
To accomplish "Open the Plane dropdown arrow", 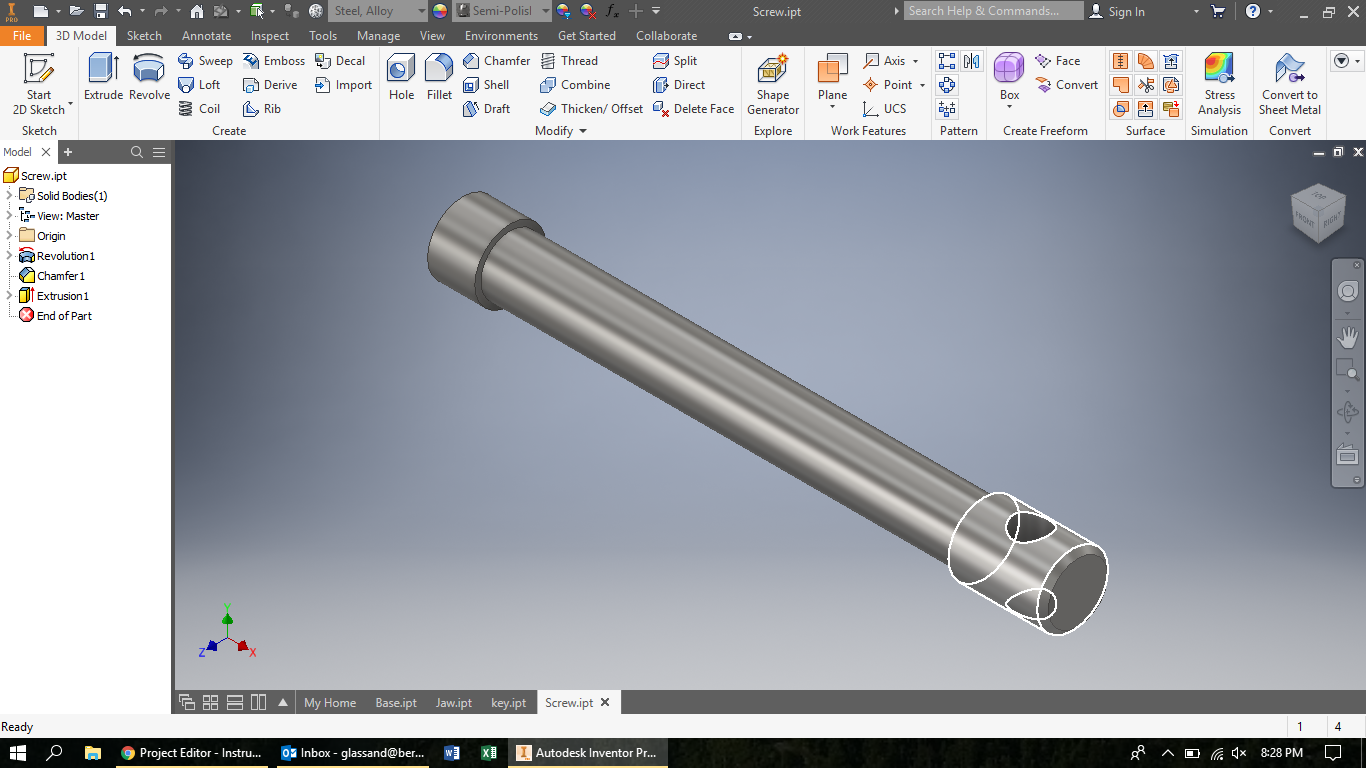I will click(x=832, y=107).
